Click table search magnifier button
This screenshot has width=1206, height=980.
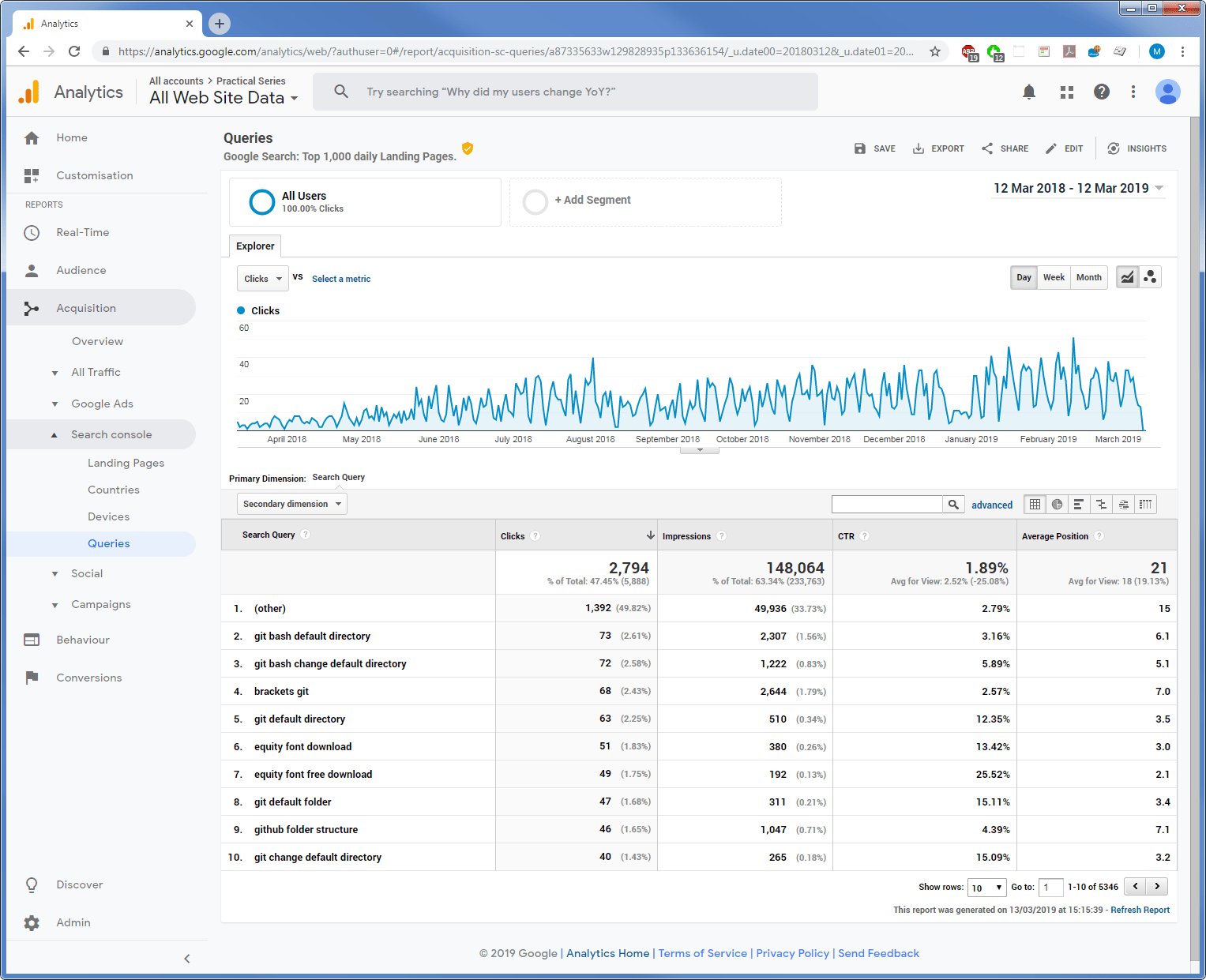953,505
